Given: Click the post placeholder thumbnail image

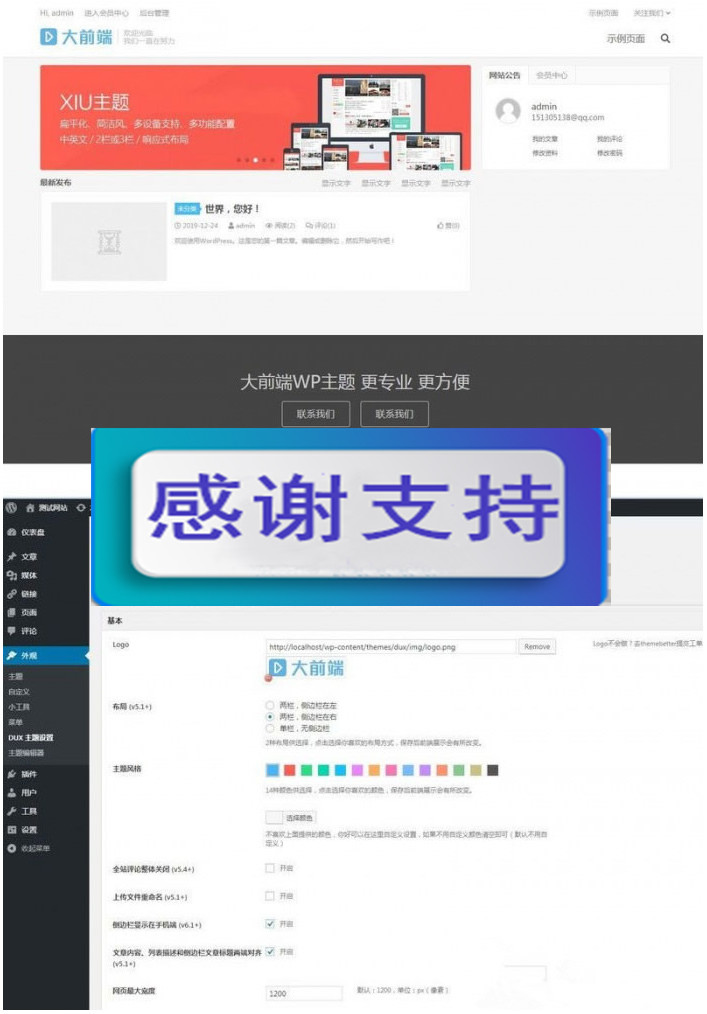Looking at the screenshot, I should [x=109, y=241].
